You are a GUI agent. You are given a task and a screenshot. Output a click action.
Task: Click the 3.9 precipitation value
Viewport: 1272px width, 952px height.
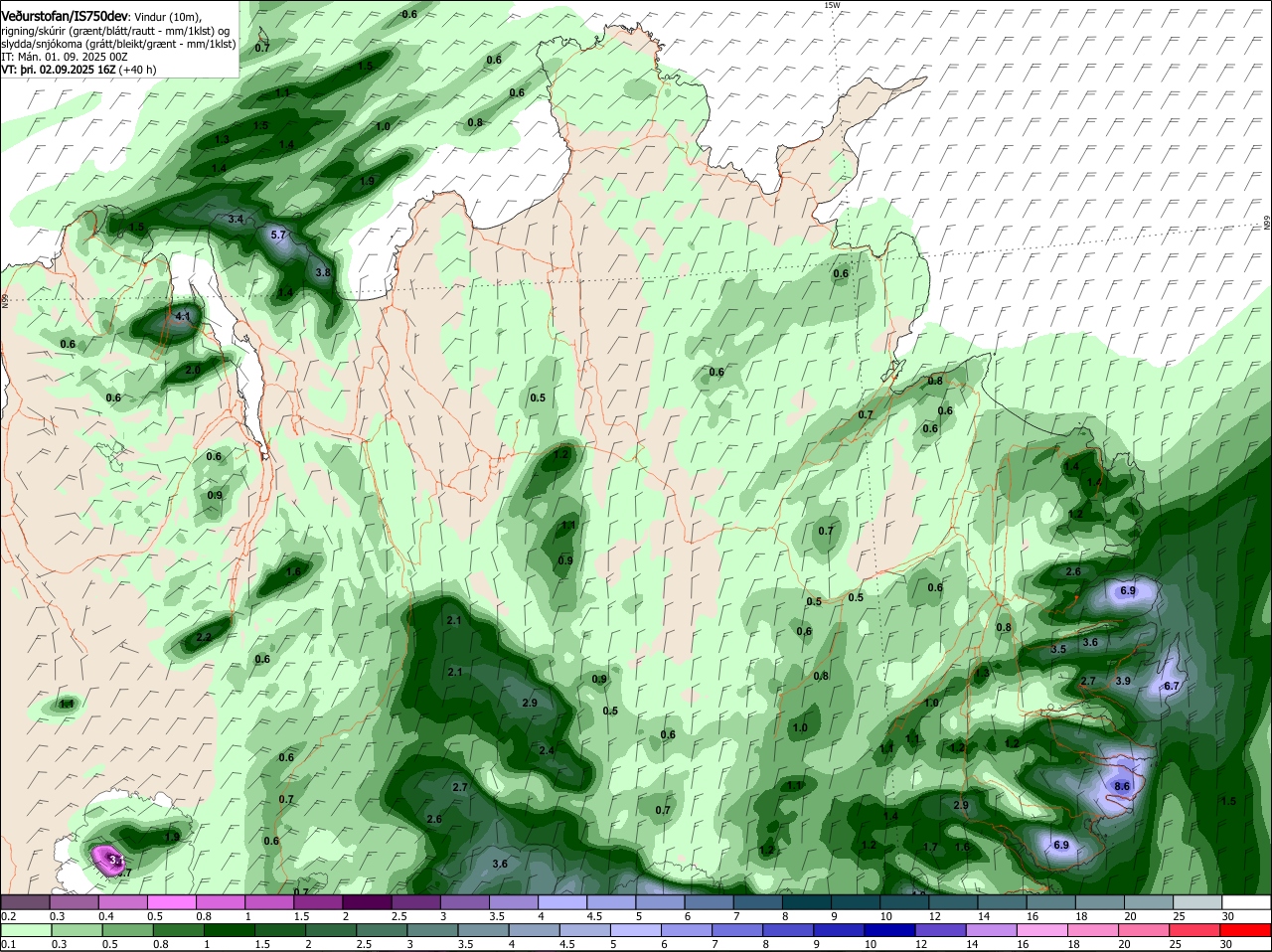point(1123,681)
